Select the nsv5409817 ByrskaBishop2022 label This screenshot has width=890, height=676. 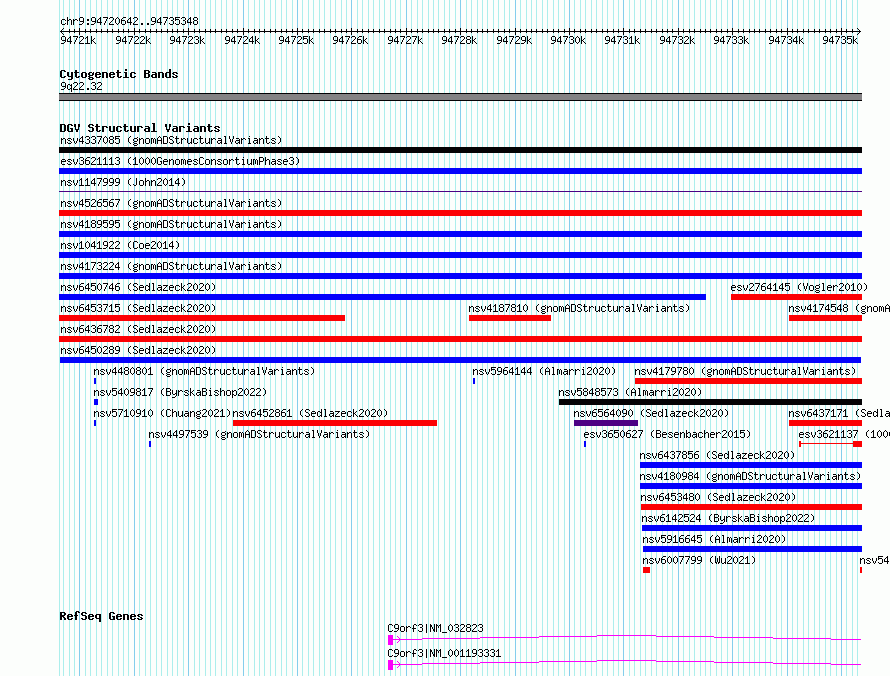point(180,392)
